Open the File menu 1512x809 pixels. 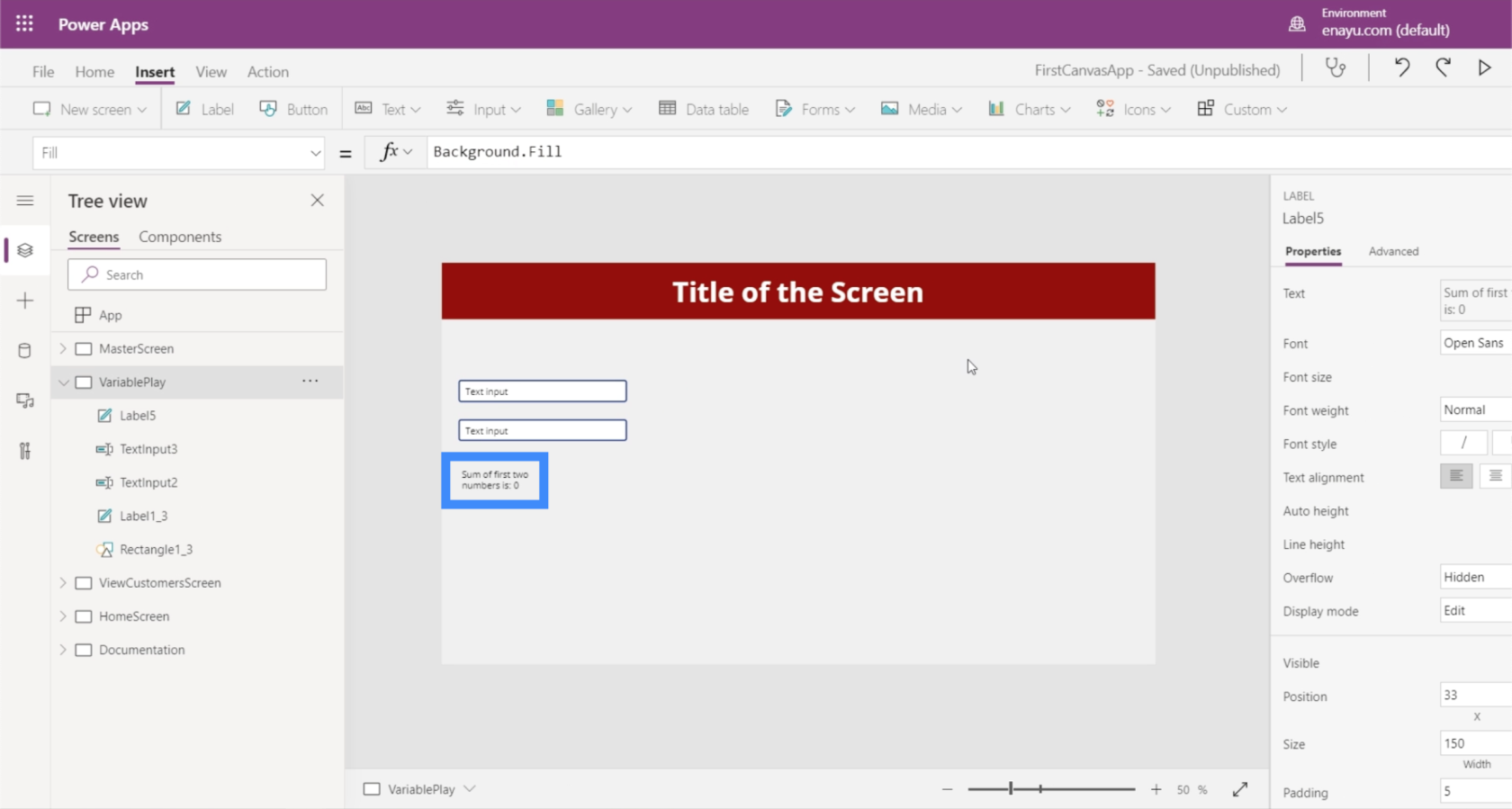[43, 72]
